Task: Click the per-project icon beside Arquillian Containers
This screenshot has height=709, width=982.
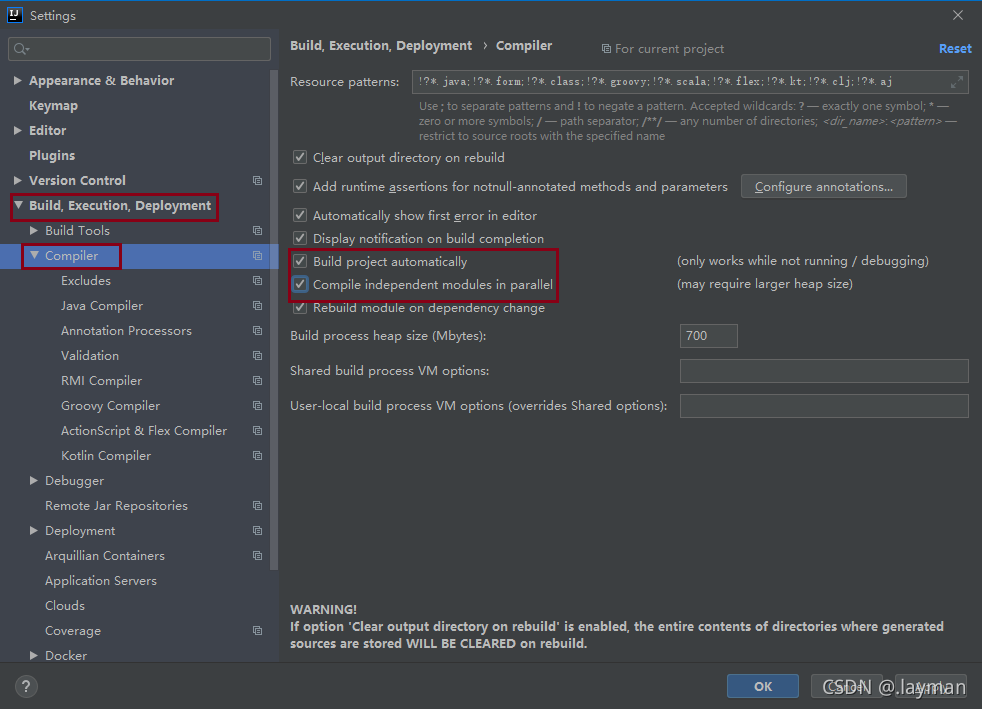Action: (257, 556)
